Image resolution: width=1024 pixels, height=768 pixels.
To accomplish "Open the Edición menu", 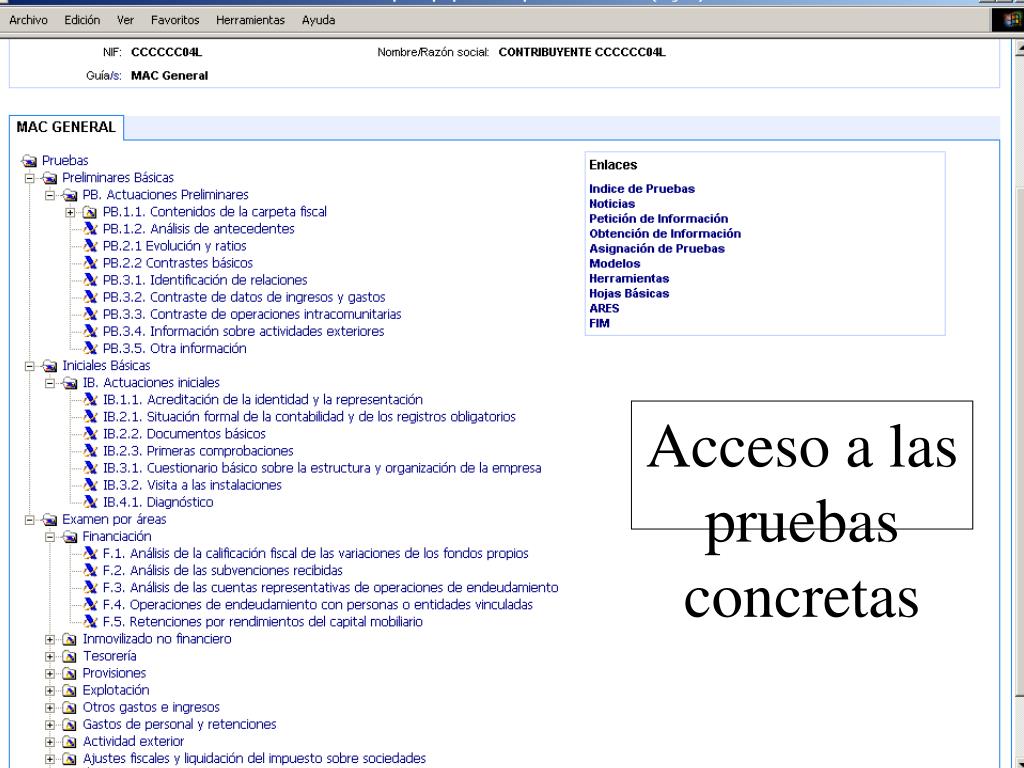I will click(82, 20).
